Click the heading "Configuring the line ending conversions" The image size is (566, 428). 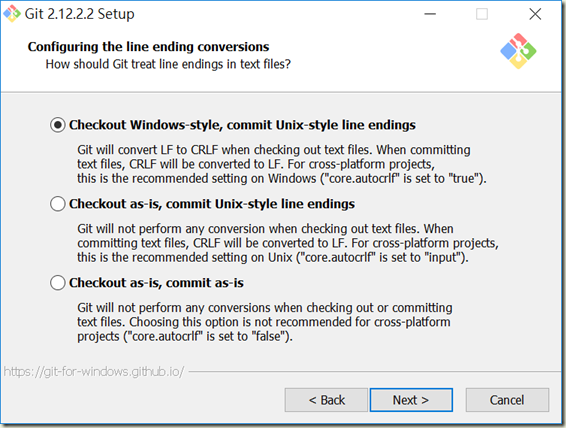pos(148,47)
